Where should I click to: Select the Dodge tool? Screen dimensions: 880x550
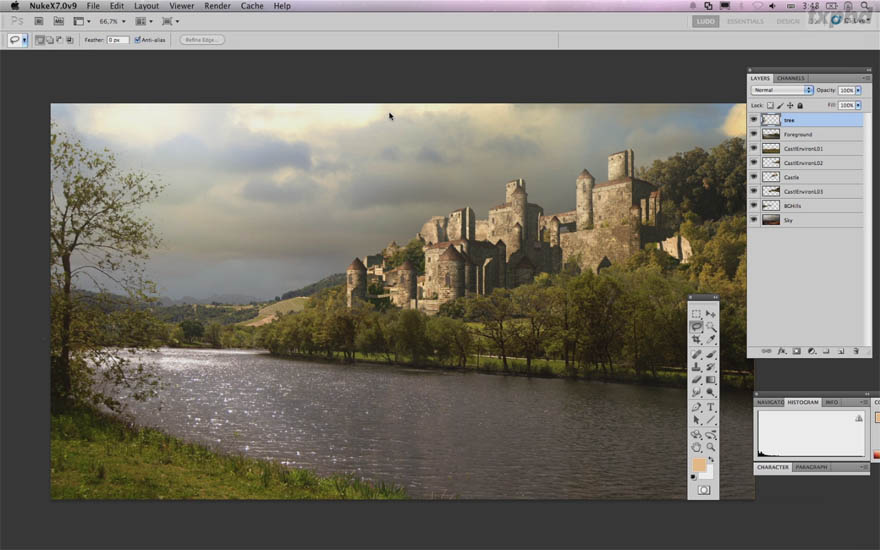tap(711, 392)
